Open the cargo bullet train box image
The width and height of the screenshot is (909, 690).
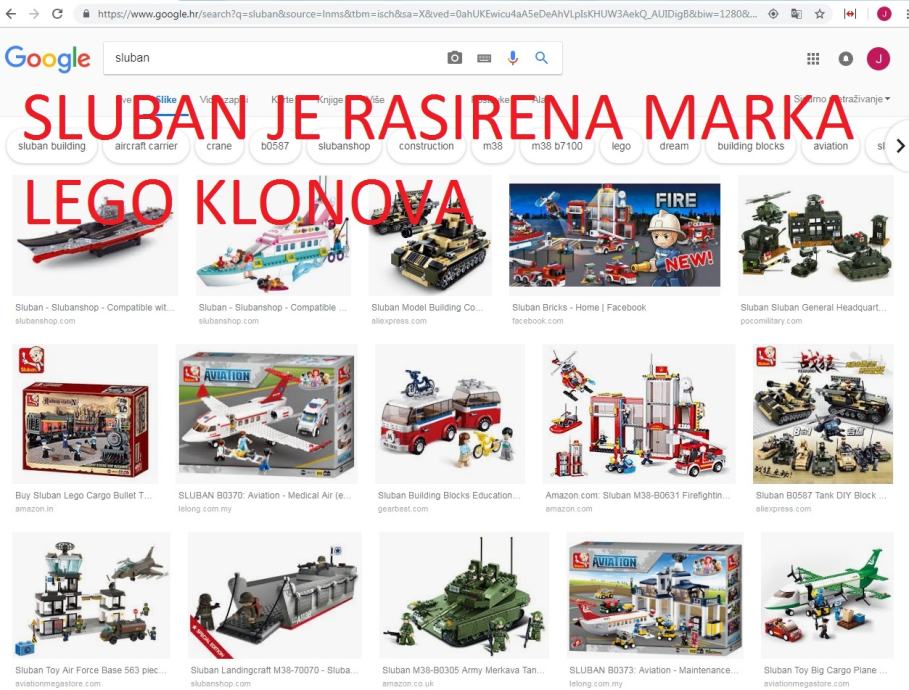pyautogui.click(x=85, y=414)
